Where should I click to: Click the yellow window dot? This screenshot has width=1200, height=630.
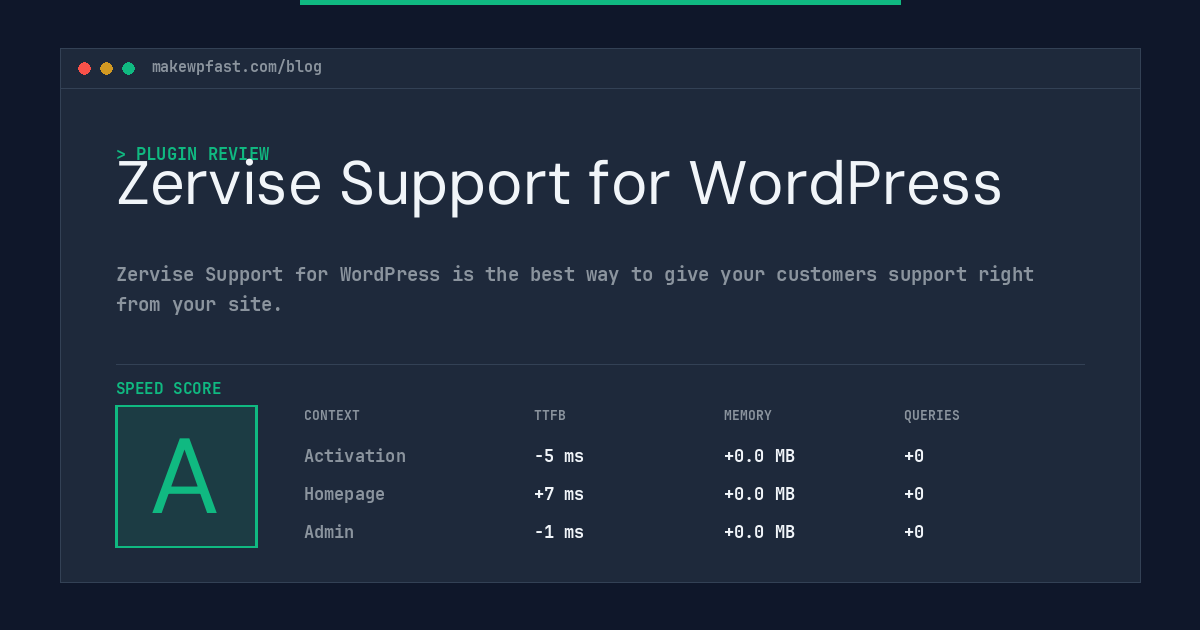coord(106,68)
